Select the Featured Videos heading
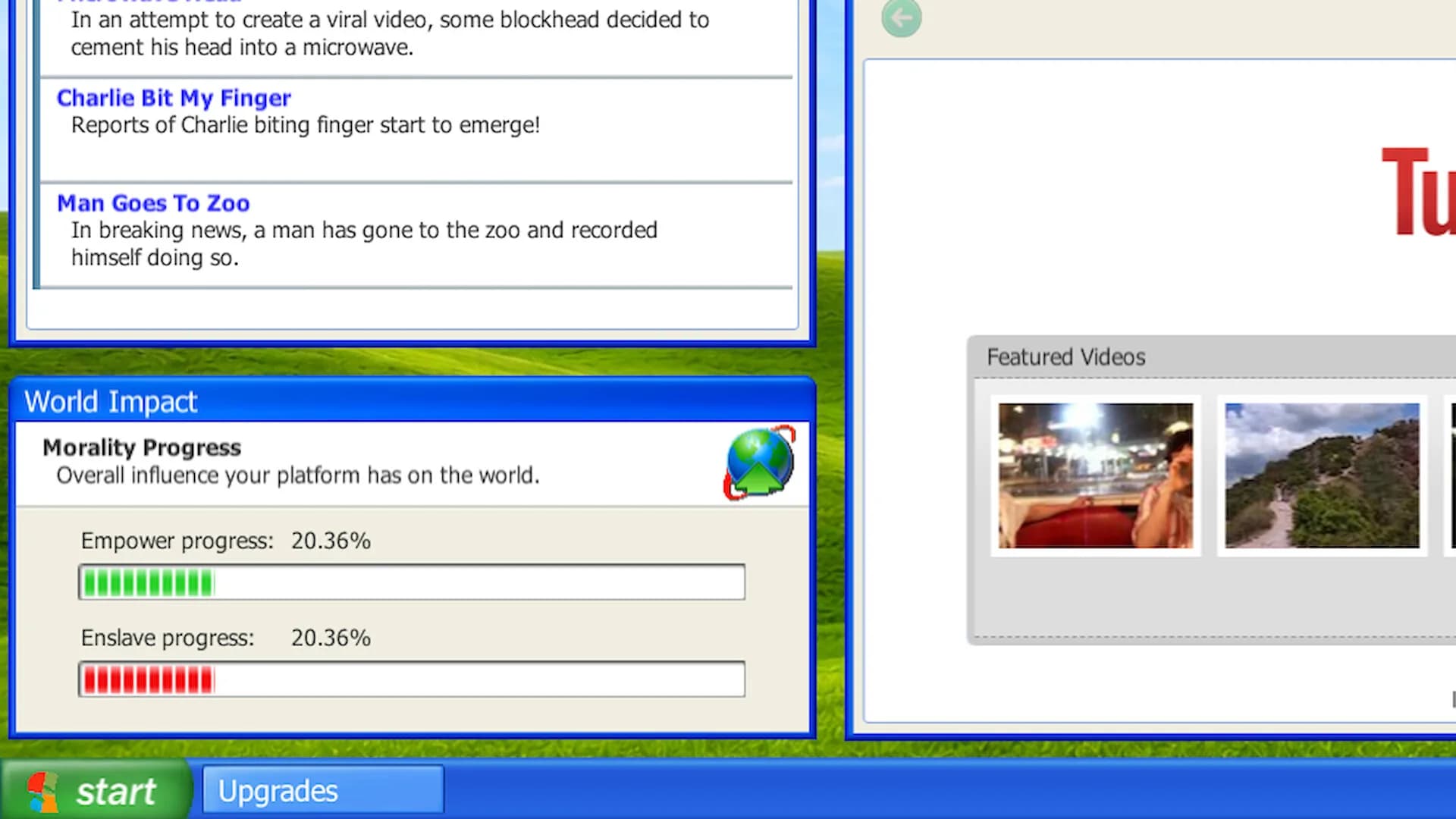The width and height of the screenshot is (1456, 819). [1065, 357]
